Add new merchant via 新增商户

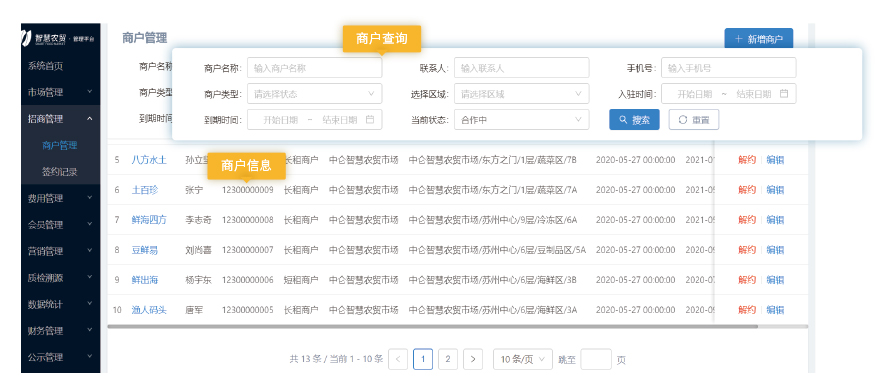point(758,38)
